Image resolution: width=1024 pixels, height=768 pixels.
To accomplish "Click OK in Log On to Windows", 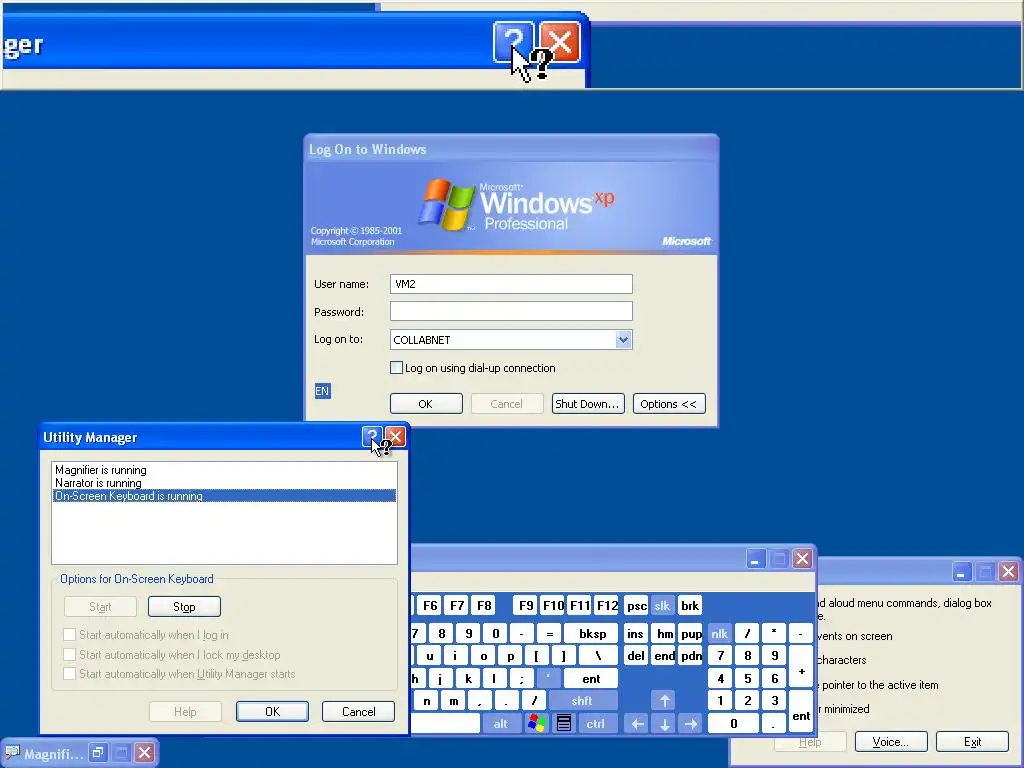I will (426, 404).
